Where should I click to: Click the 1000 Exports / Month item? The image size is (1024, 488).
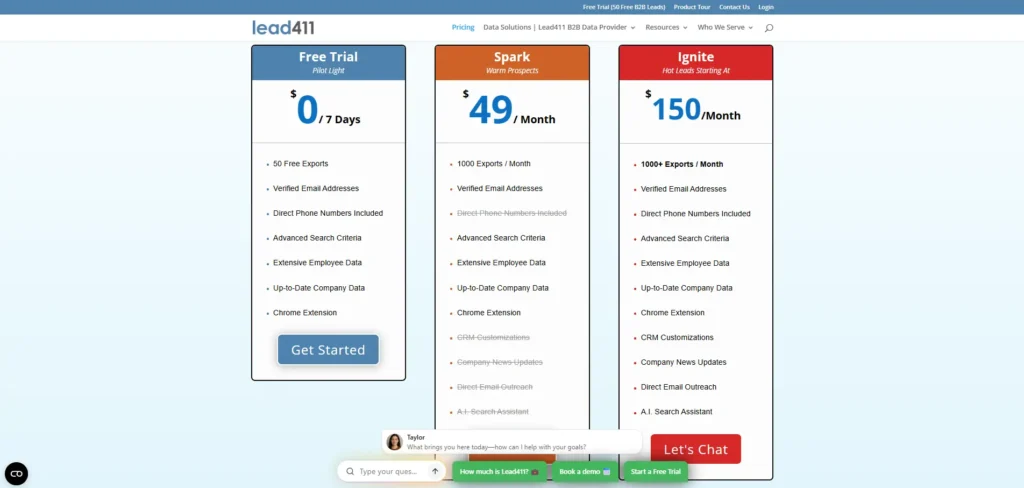click(494, 163)
